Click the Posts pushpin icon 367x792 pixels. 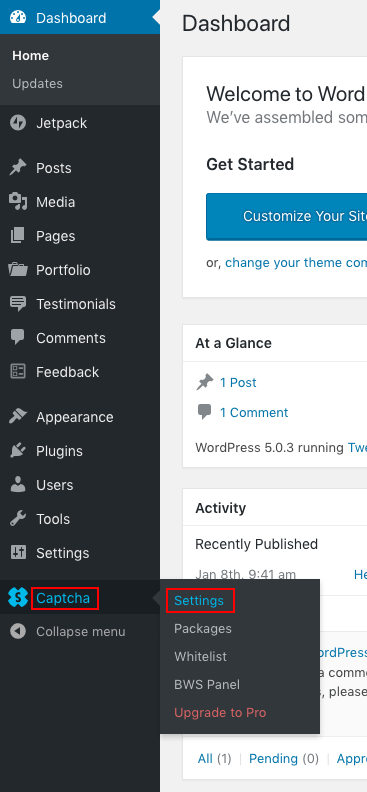pos(18,168)
